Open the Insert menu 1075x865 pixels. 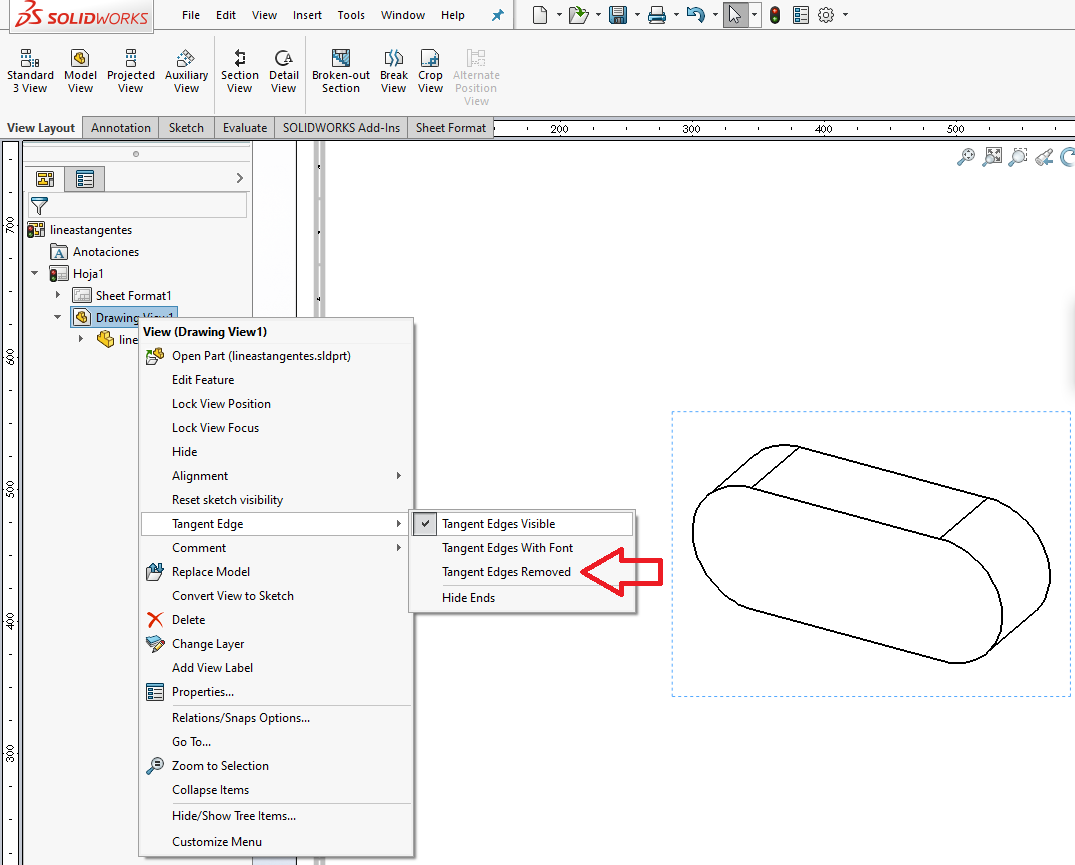307,15
